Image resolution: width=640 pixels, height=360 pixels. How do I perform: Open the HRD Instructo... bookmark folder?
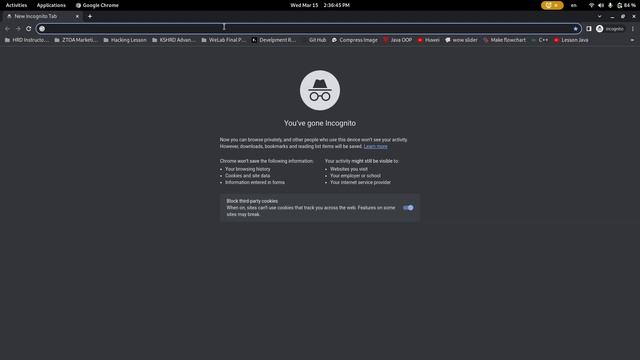click(x=27, y=40)
